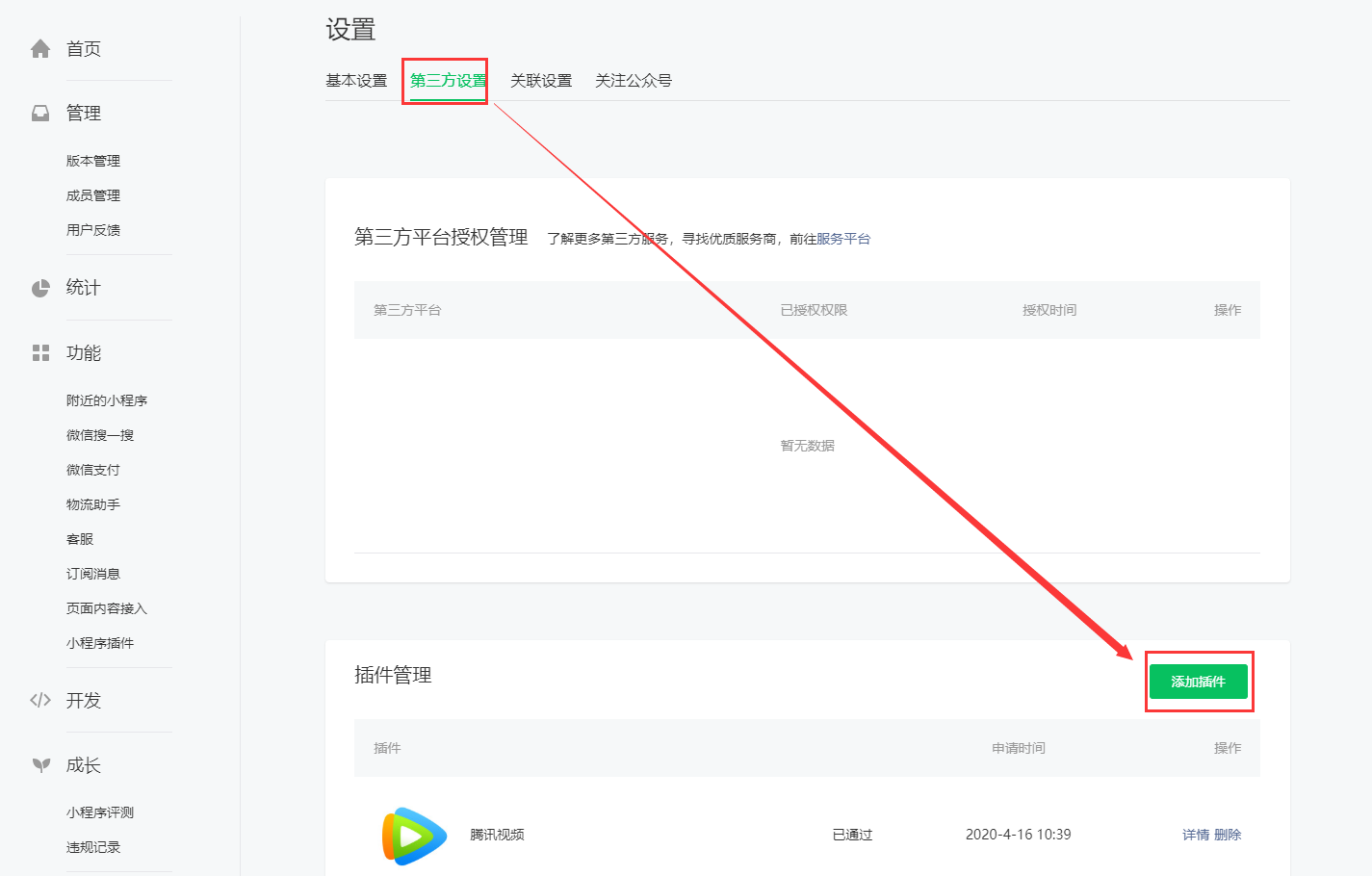This screenshot has width=1372, height=876.
Task: Open 详情 for the 腾讯视频 plugin
Action: (x=1195, y=835)
